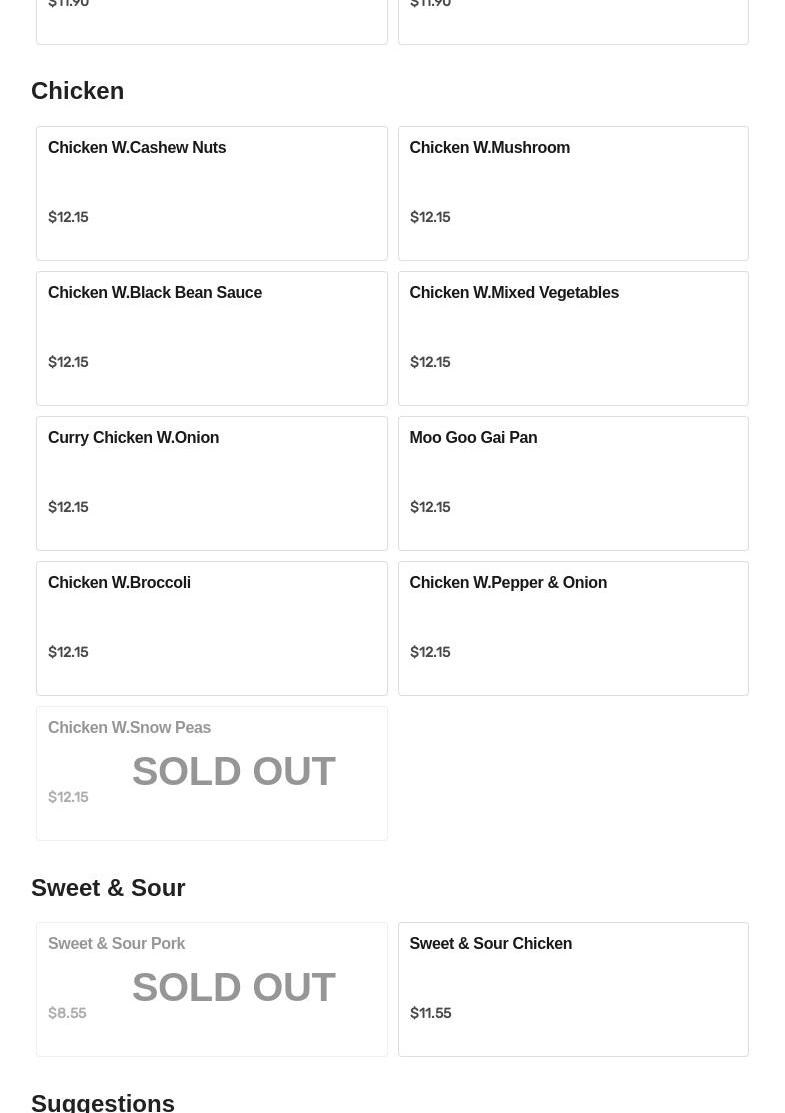
Task: Select Sweet & Sour Chicken item
Action: [x=573, y=989]
